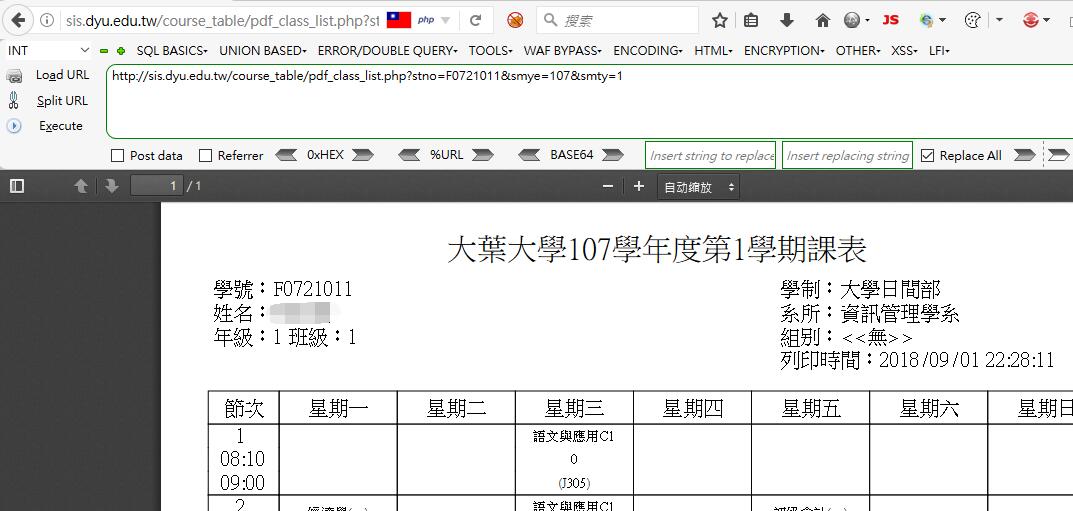
Task: Enable the Referrer checkbox
Action: point(205,156)
